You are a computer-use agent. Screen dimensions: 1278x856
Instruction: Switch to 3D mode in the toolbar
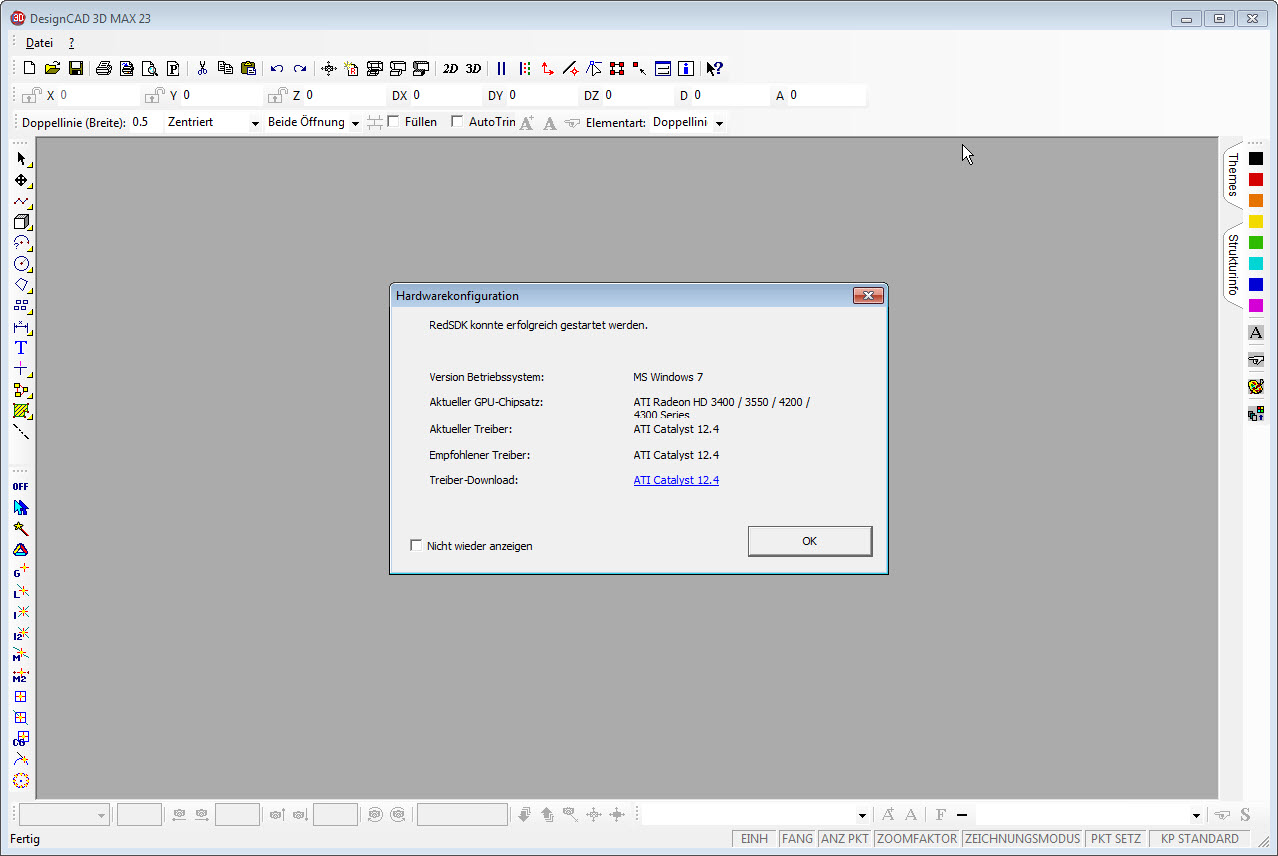(x=472, y=68)
